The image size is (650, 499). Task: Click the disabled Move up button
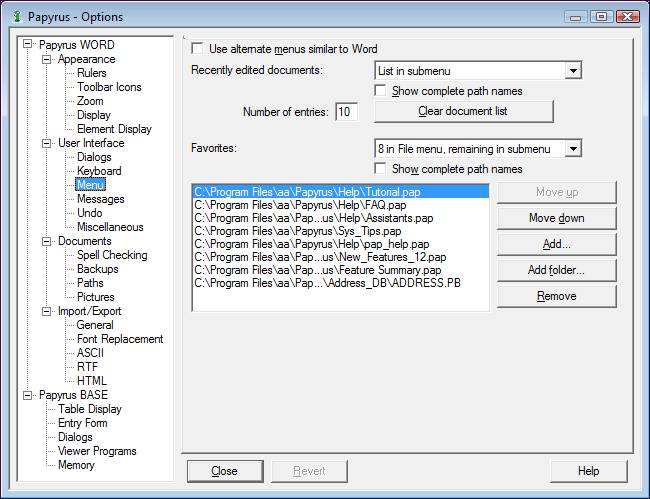pos(557,192)
